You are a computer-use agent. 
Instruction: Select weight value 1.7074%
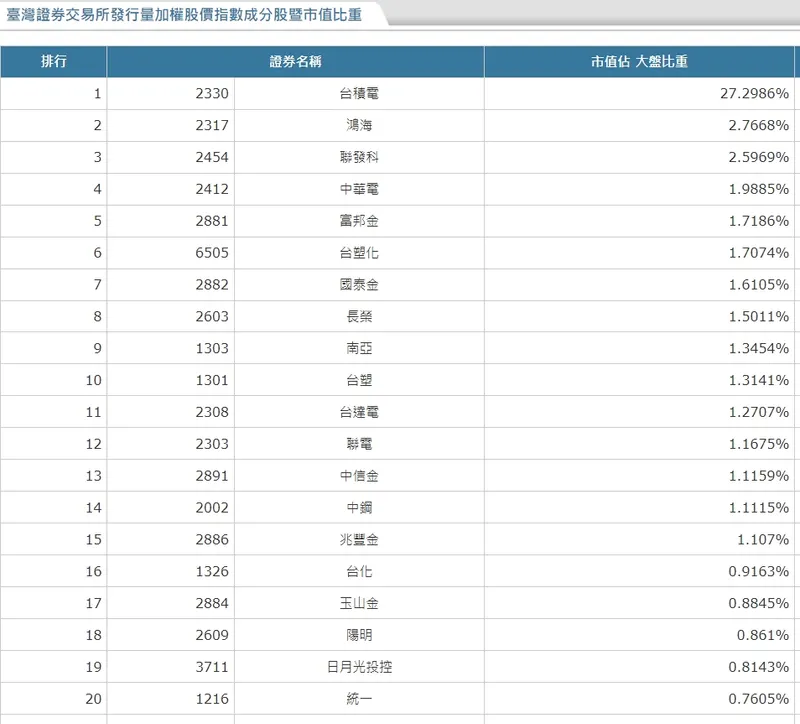pyautogui.click(x=758, y=253)
